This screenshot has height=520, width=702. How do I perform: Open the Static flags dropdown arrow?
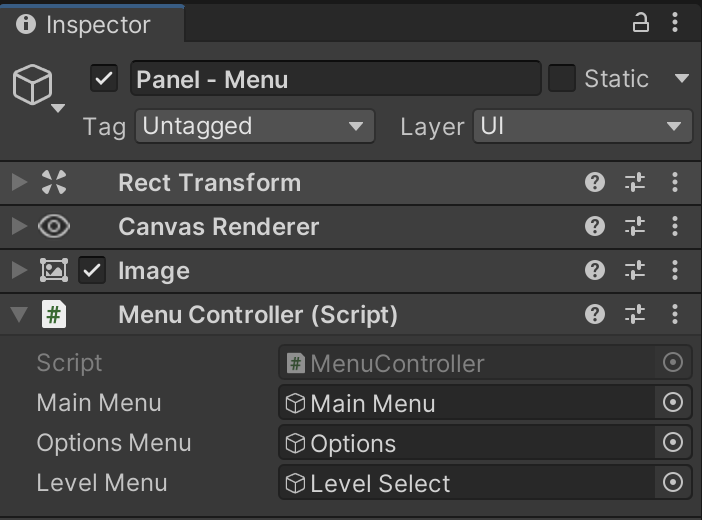682,78
